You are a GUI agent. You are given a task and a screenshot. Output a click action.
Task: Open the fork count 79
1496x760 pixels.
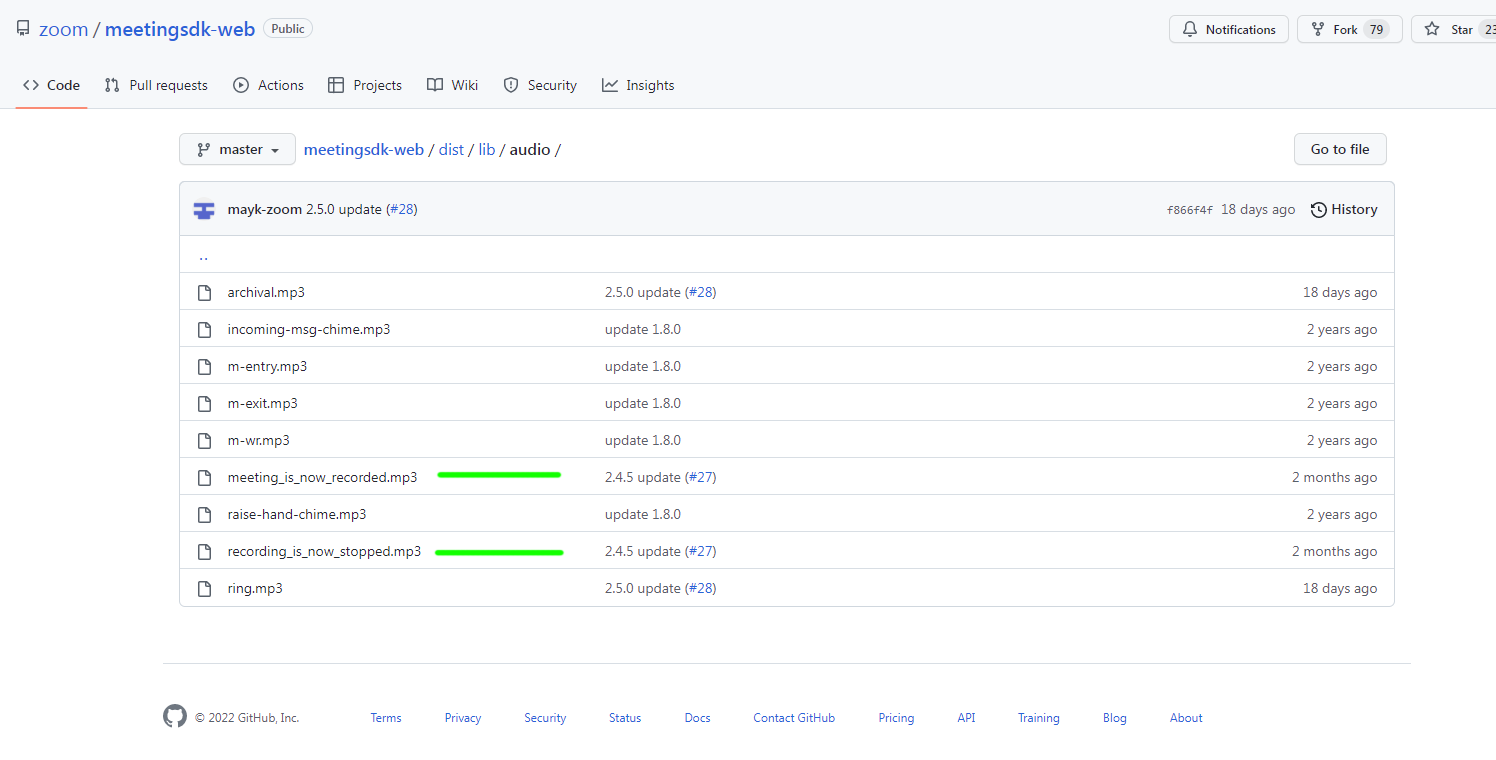1377,30
